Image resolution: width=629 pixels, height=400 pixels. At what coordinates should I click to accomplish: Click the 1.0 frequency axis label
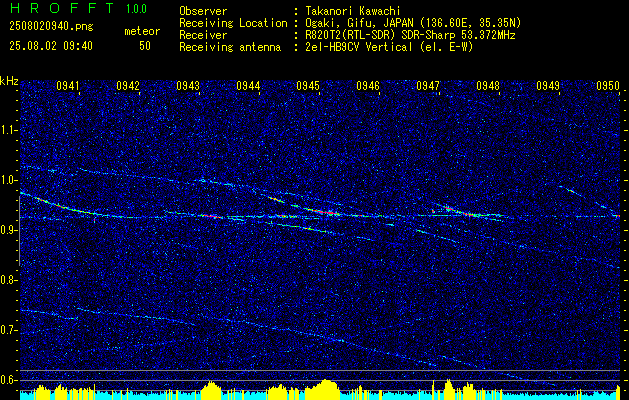8,180
